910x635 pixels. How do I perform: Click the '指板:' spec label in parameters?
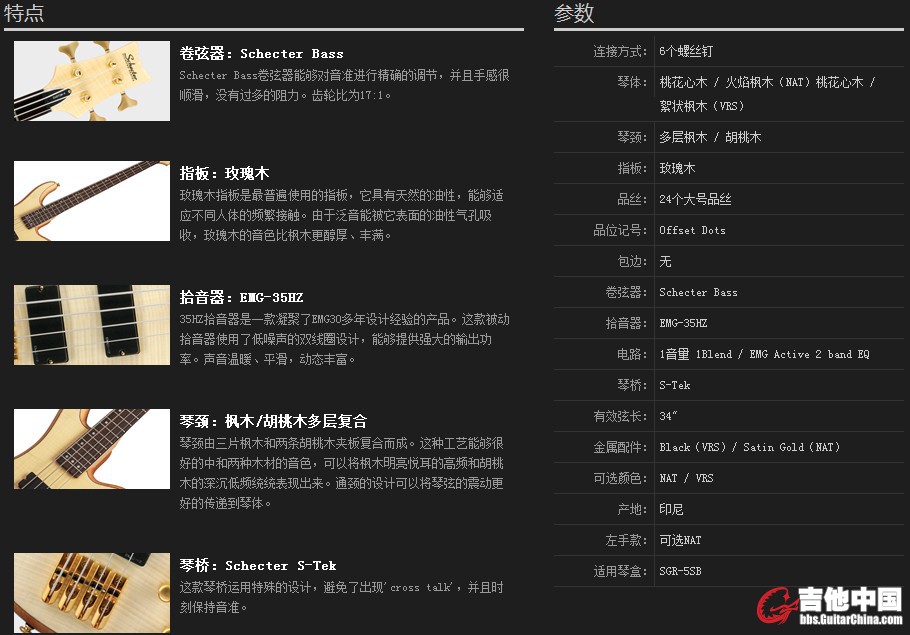[x=632, y=168]
